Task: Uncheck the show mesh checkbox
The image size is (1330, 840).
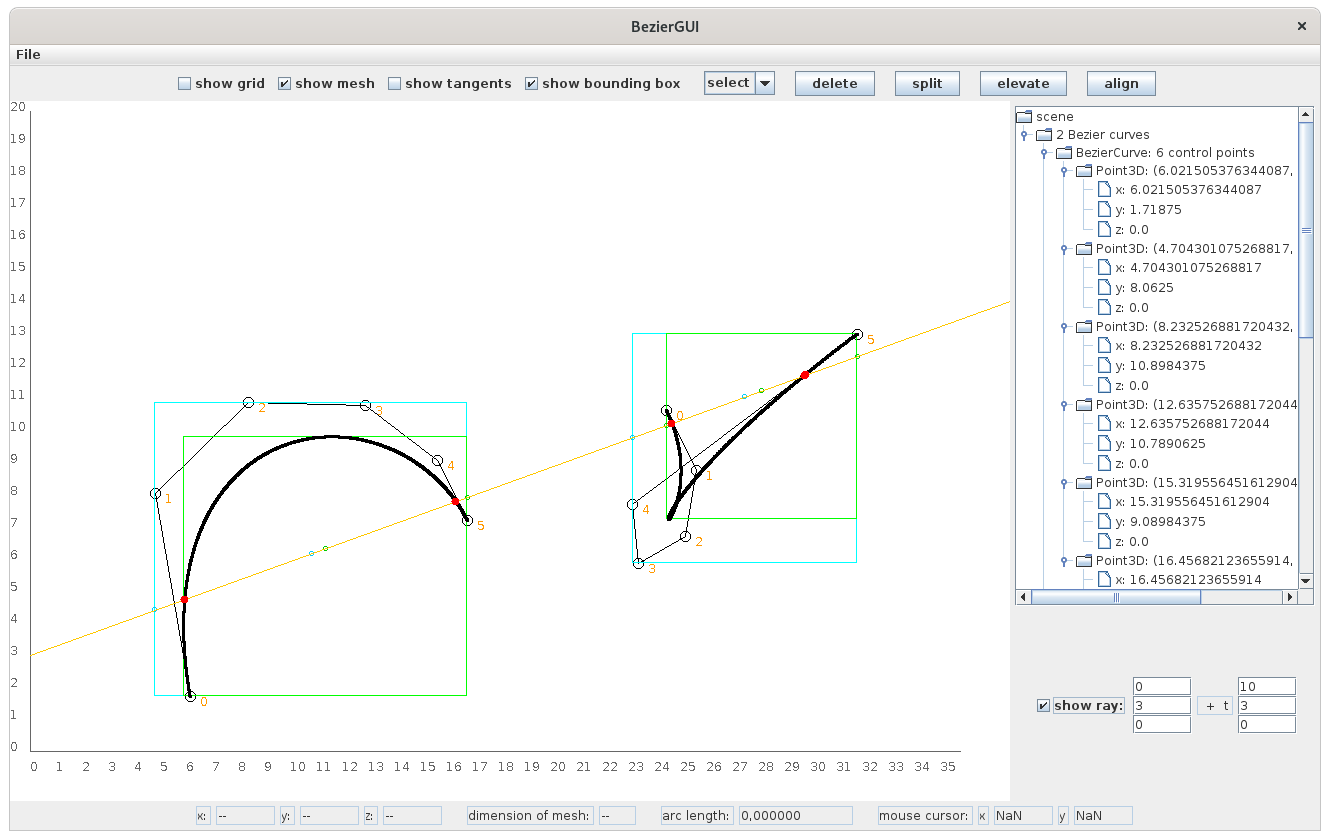Action: click(284, 84)
